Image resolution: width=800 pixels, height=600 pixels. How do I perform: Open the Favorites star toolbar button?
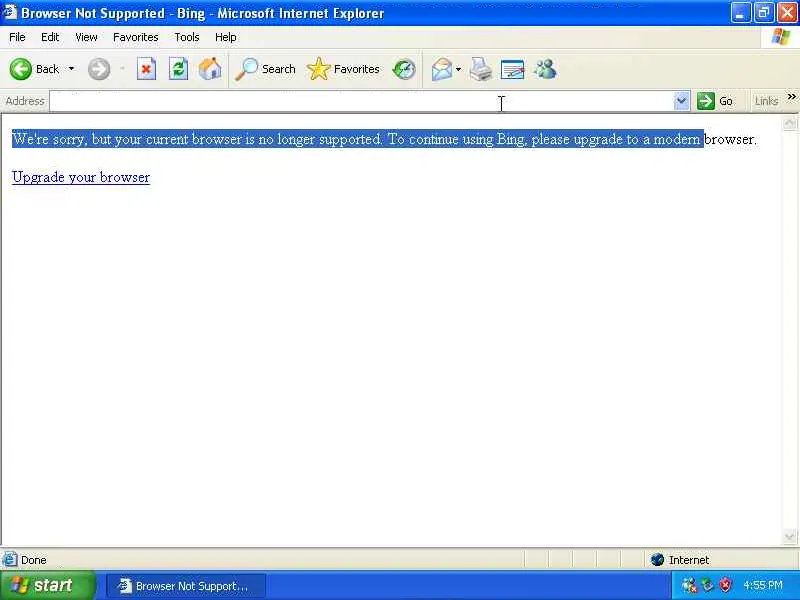pos(343,69)
